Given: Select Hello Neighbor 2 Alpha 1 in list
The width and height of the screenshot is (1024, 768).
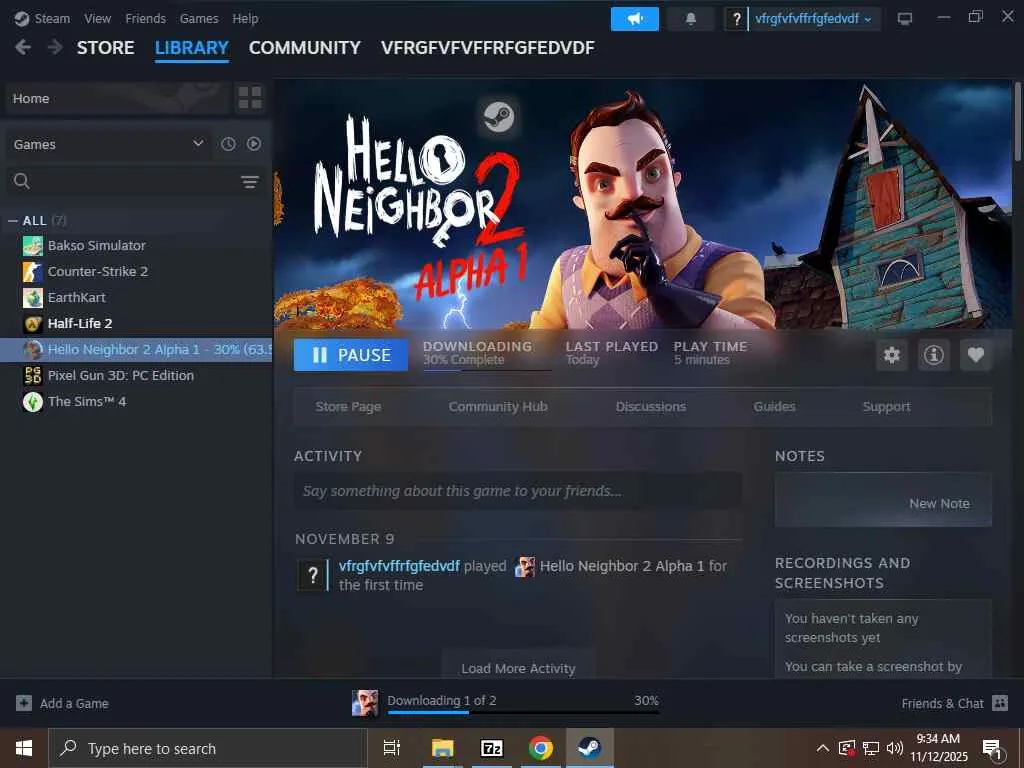Looking at the screenshot, I should tap(136, 349).
